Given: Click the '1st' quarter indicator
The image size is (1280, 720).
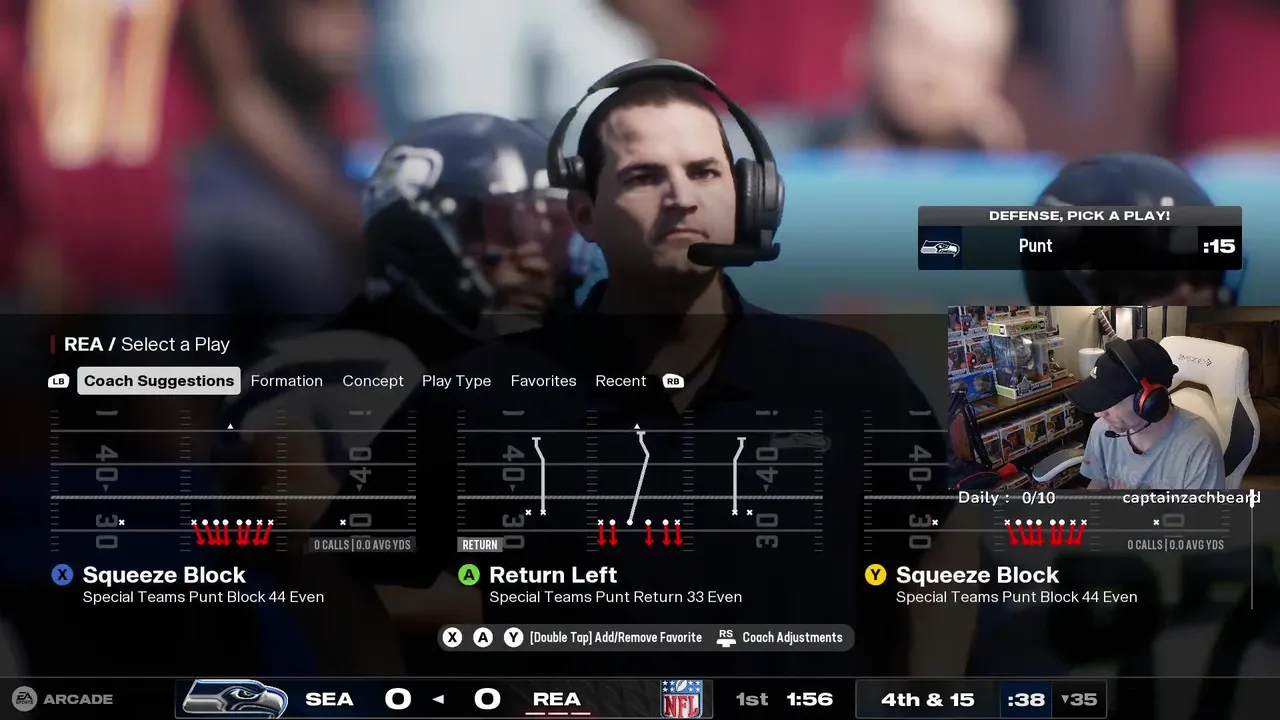Looking at the screenshot, I should click(x=752, y=699).
